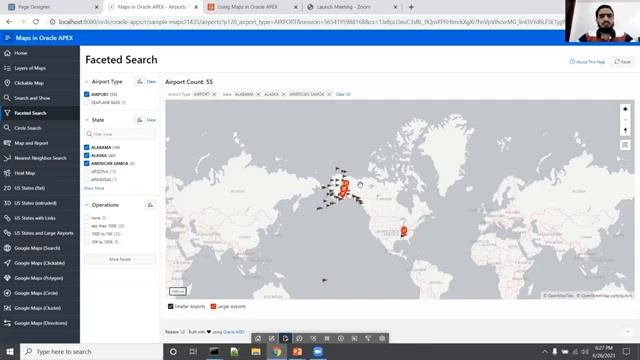Remove the AIRPORT filter chip
Screen dimensions: 640x360
[214, 94]
